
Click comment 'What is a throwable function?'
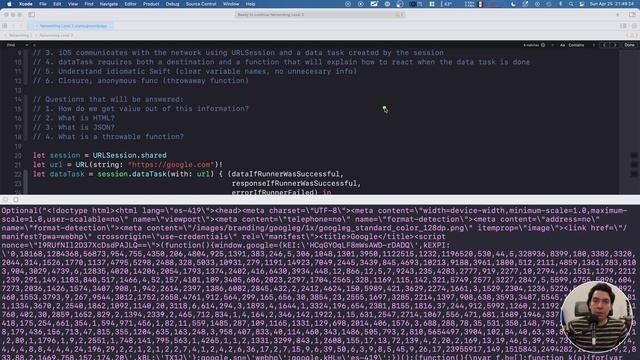tap(108, 137)
